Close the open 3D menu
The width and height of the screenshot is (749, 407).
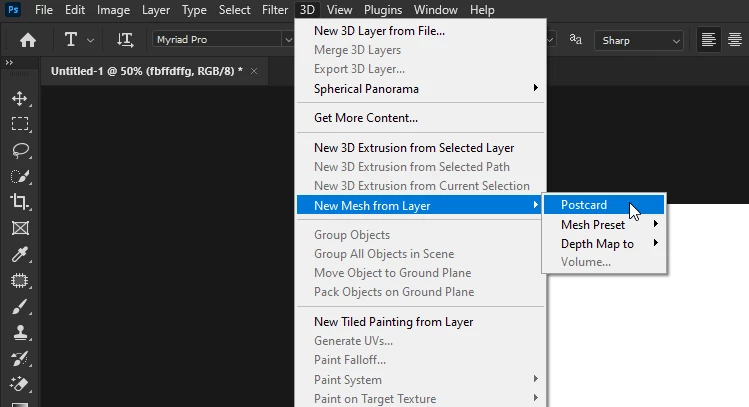tap(307, 10)
